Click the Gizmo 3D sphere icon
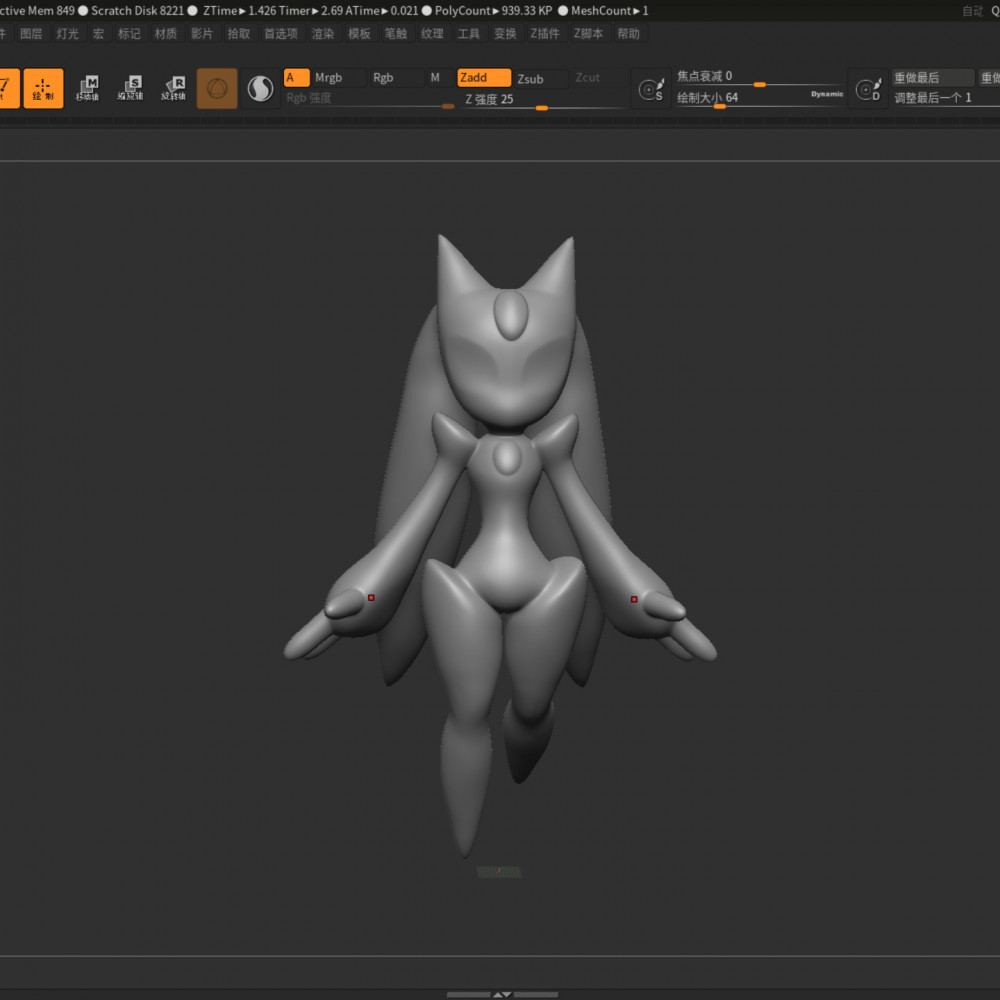This screenshot has height=1000, width=1000. 217,88
